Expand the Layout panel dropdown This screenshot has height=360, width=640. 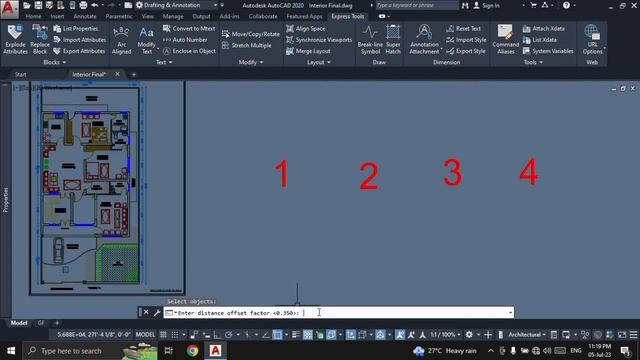[x=318, y=62]
